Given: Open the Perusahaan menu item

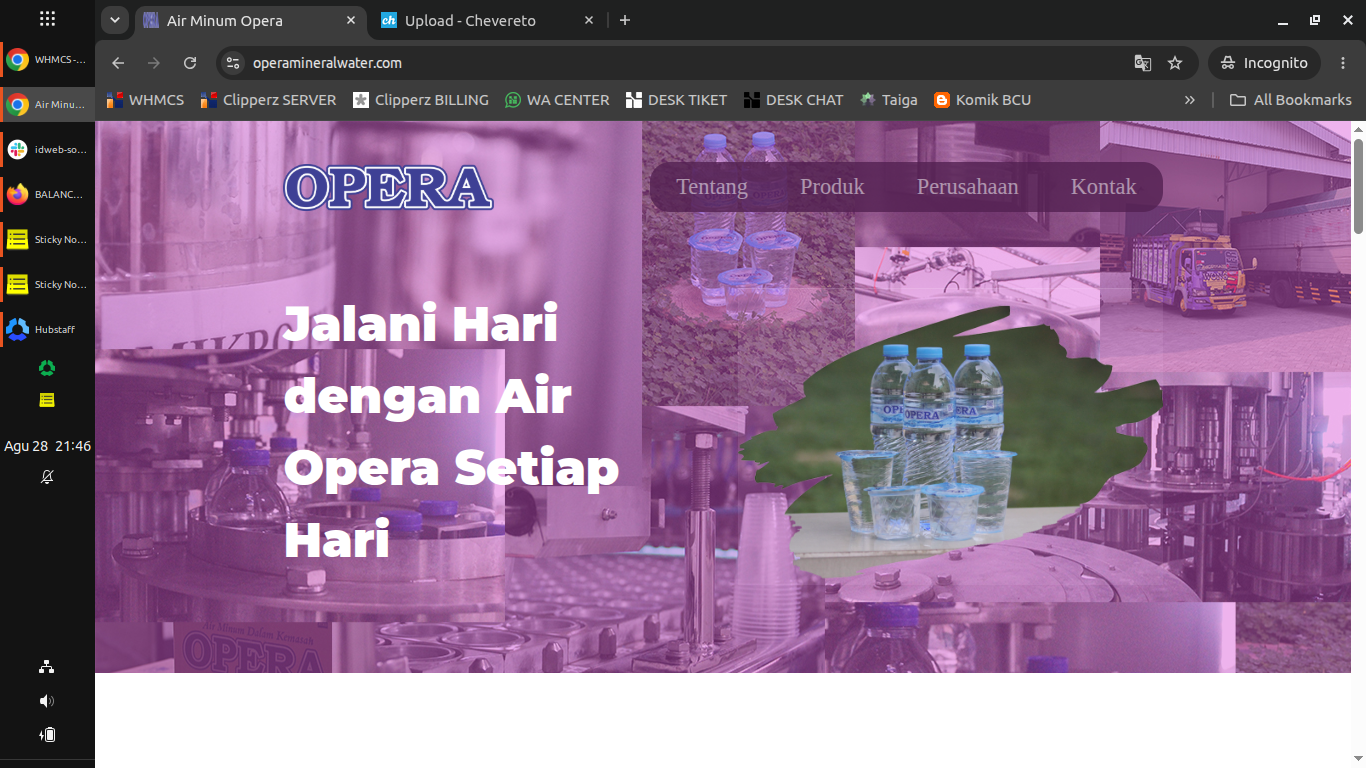Looking at the screenshot, I should click(968, 187).
